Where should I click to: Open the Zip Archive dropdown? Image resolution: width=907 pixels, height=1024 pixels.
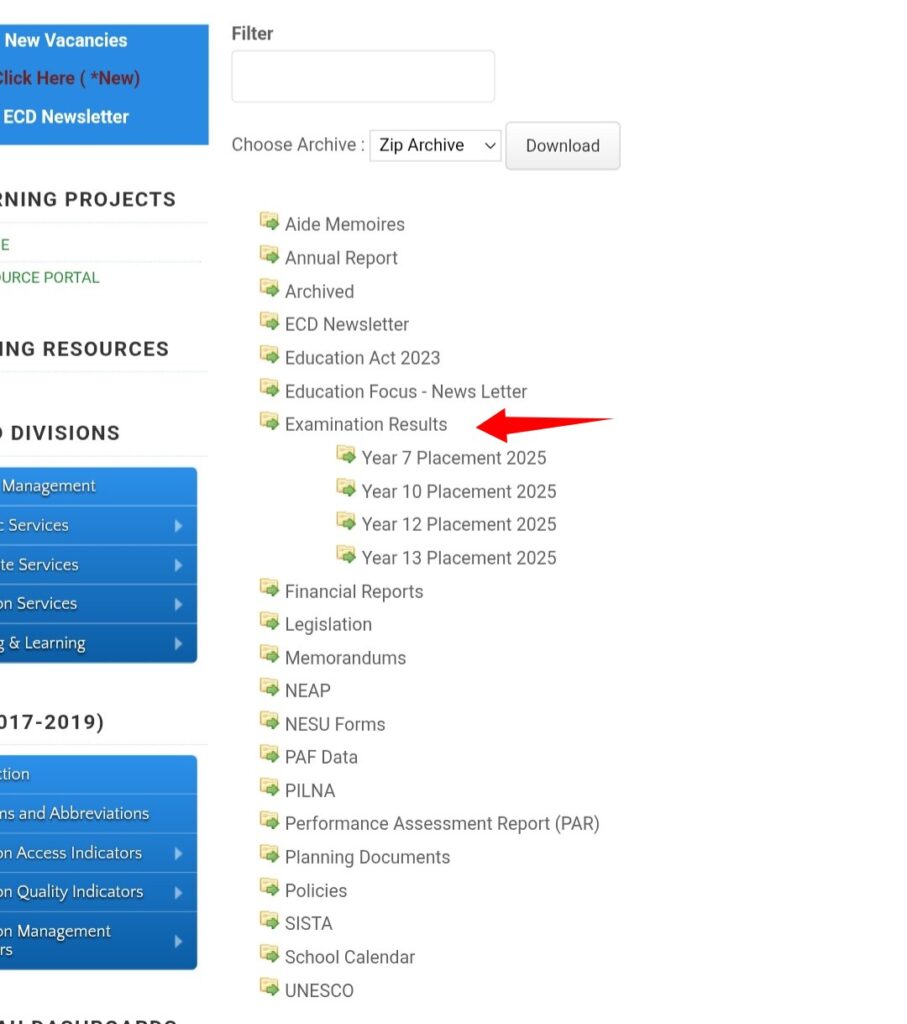[435, 146]
